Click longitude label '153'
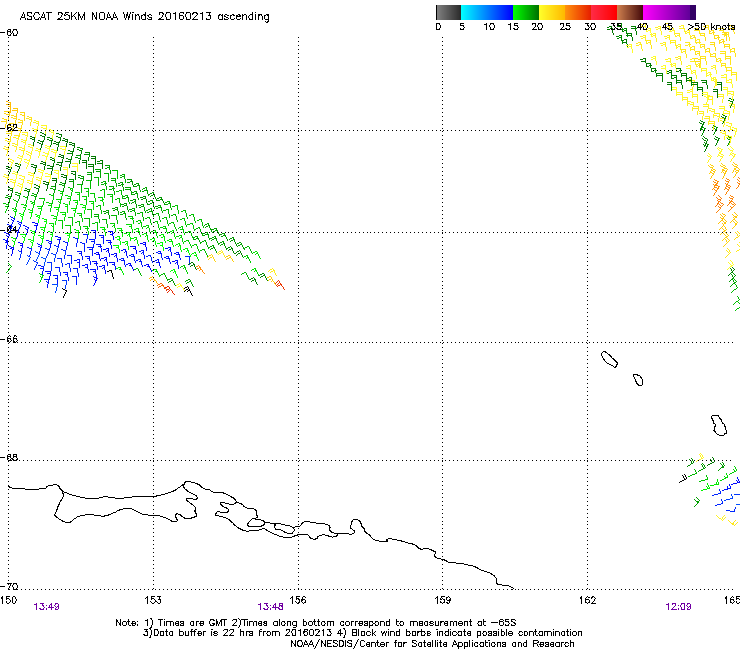740x650 pixels. 153,600
